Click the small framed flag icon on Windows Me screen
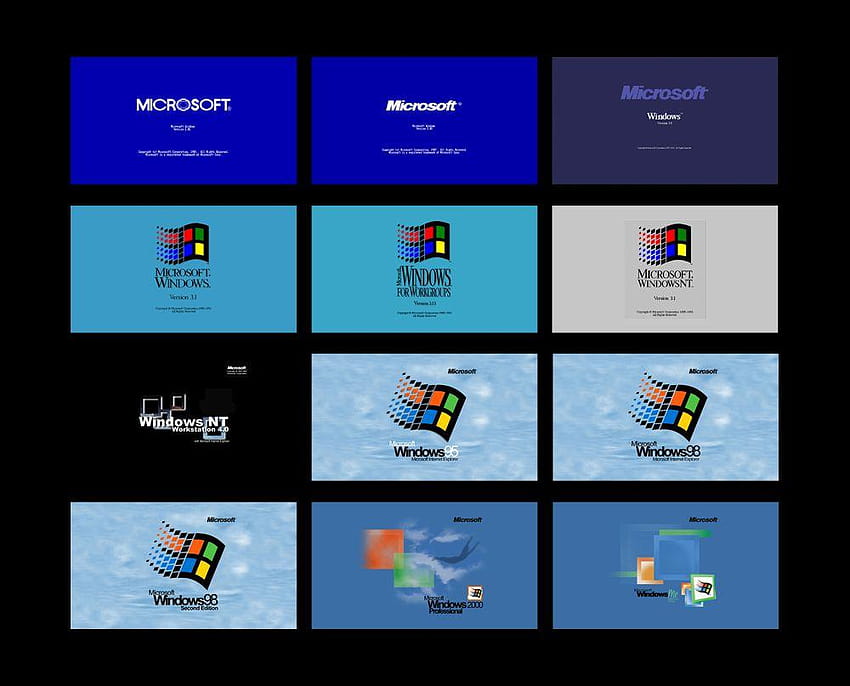This screenshot has width=850, height=686. tap(704, 588)
